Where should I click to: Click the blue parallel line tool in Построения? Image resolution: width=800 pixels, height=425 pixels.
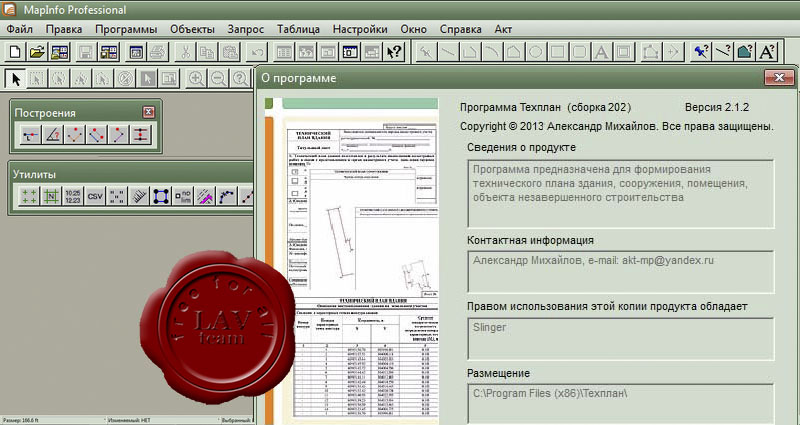click(x=97, y=135)
